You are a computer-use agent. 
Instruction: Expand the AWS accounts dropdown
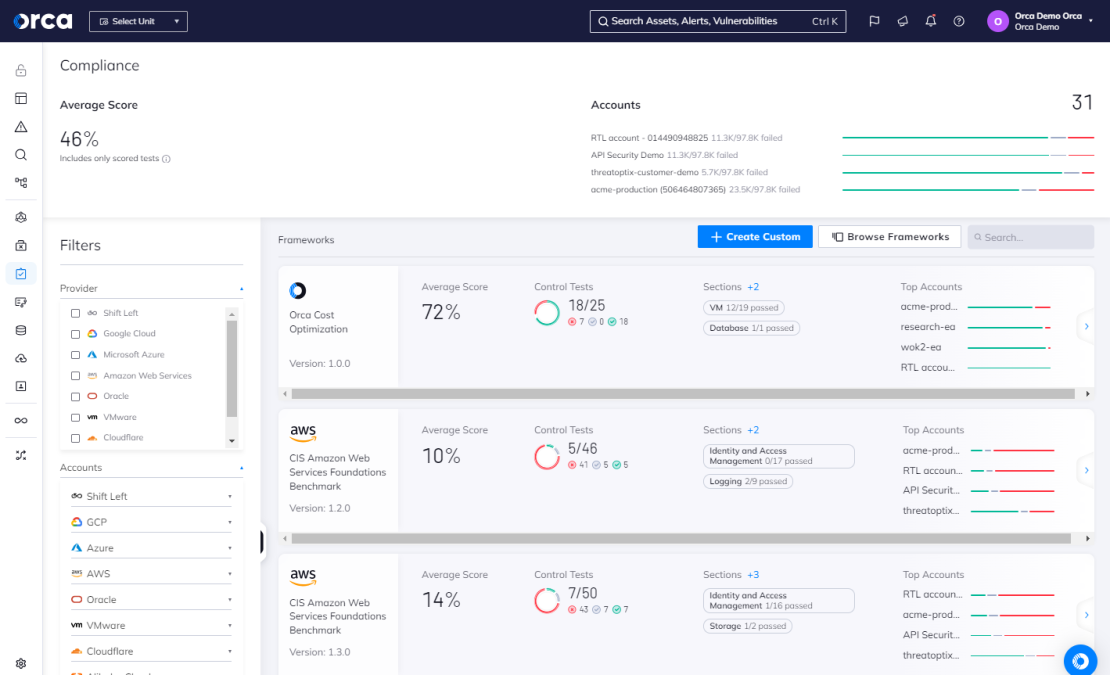coord(151,574)
